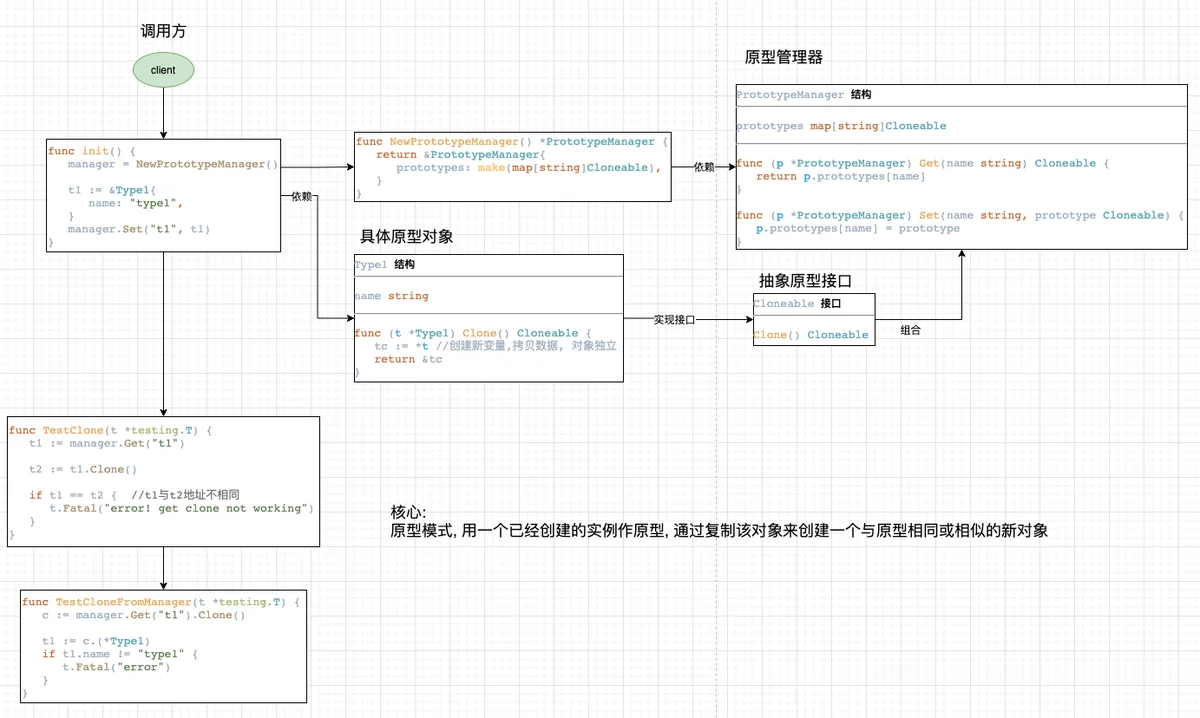1200x718 pixels.
Task: Click the Type1 结构 header row
Action: pos(488,265)
